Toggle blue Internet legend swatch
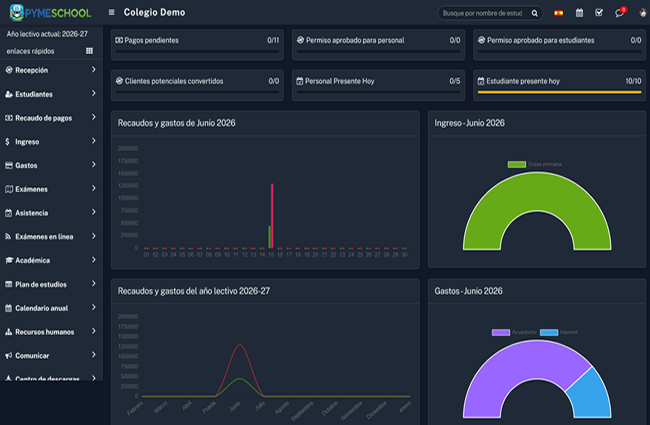This screenshot has width=650, height=425. point(549,332)
